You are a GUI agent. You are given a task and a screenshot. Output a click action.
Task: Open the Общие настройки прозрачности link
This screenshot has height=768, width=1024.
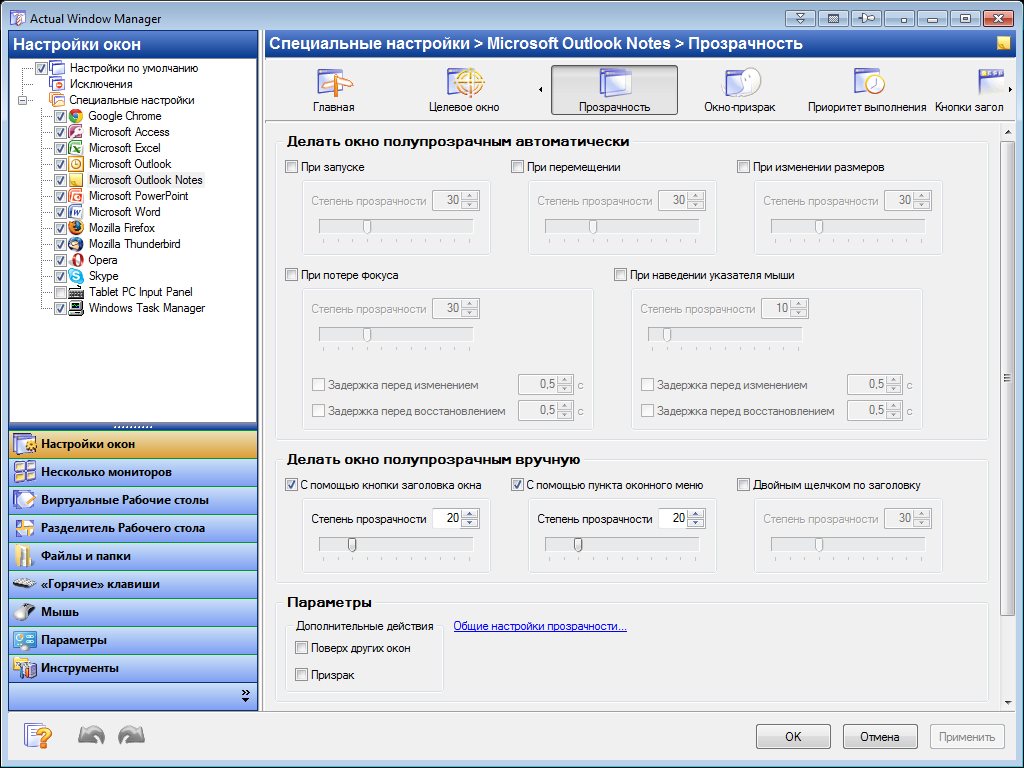[x=540, y=627]
